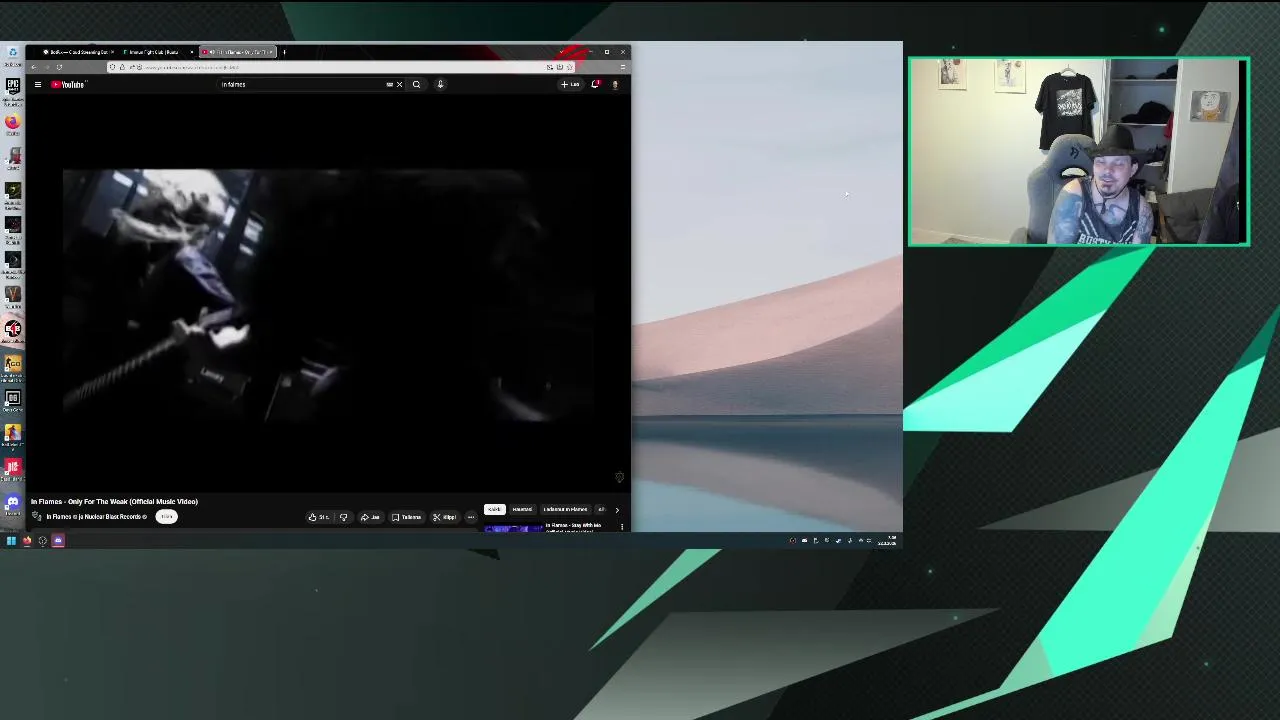Open the recommended In Flames video thumbnail
Viewport: 1280px width, 720px height.
coord(514,527)
